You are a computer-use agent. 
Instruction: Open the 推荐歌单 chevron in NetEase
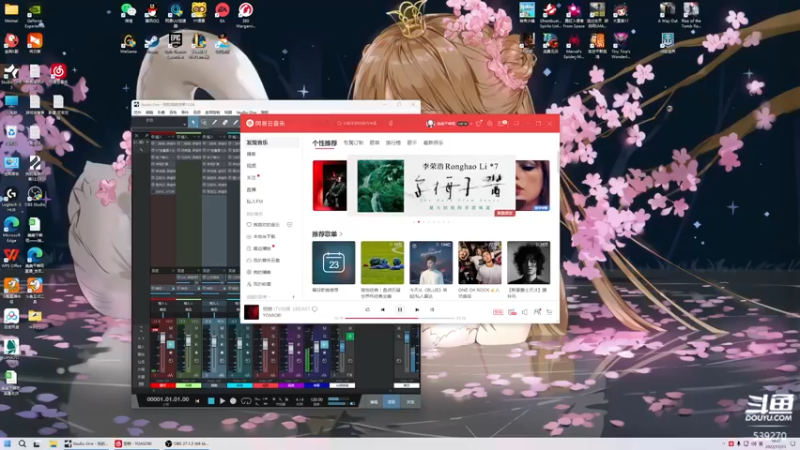pyautogui.click(x=341, y=234)
